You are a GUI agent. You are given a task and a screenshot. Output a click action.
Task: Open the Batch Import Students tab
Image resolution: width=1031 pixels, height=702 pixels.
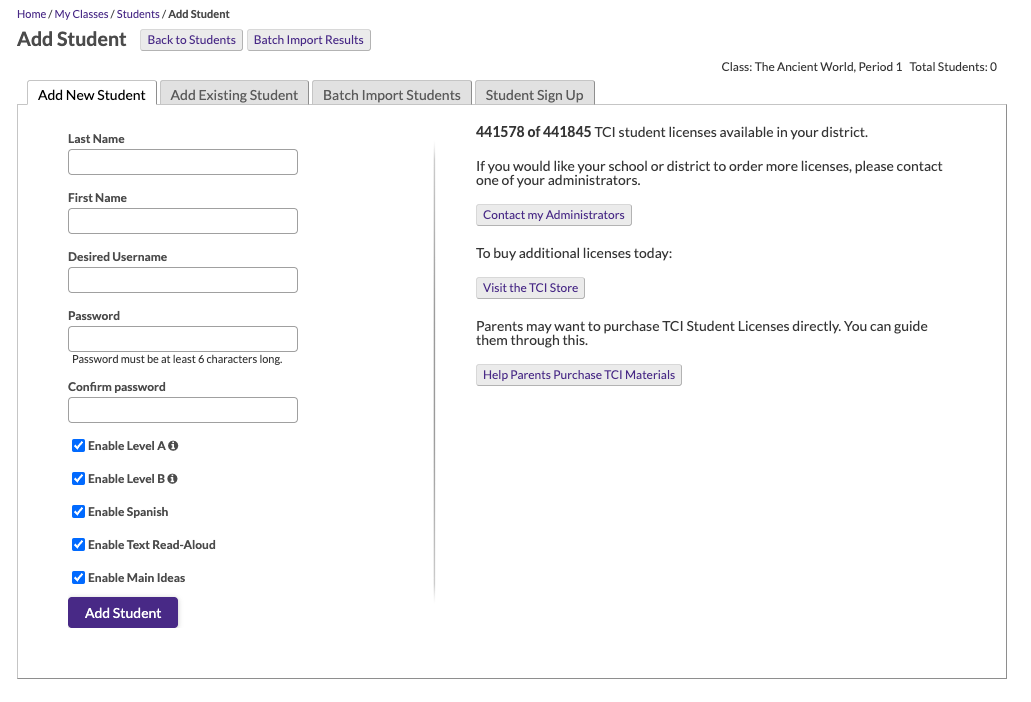[391, 94]
